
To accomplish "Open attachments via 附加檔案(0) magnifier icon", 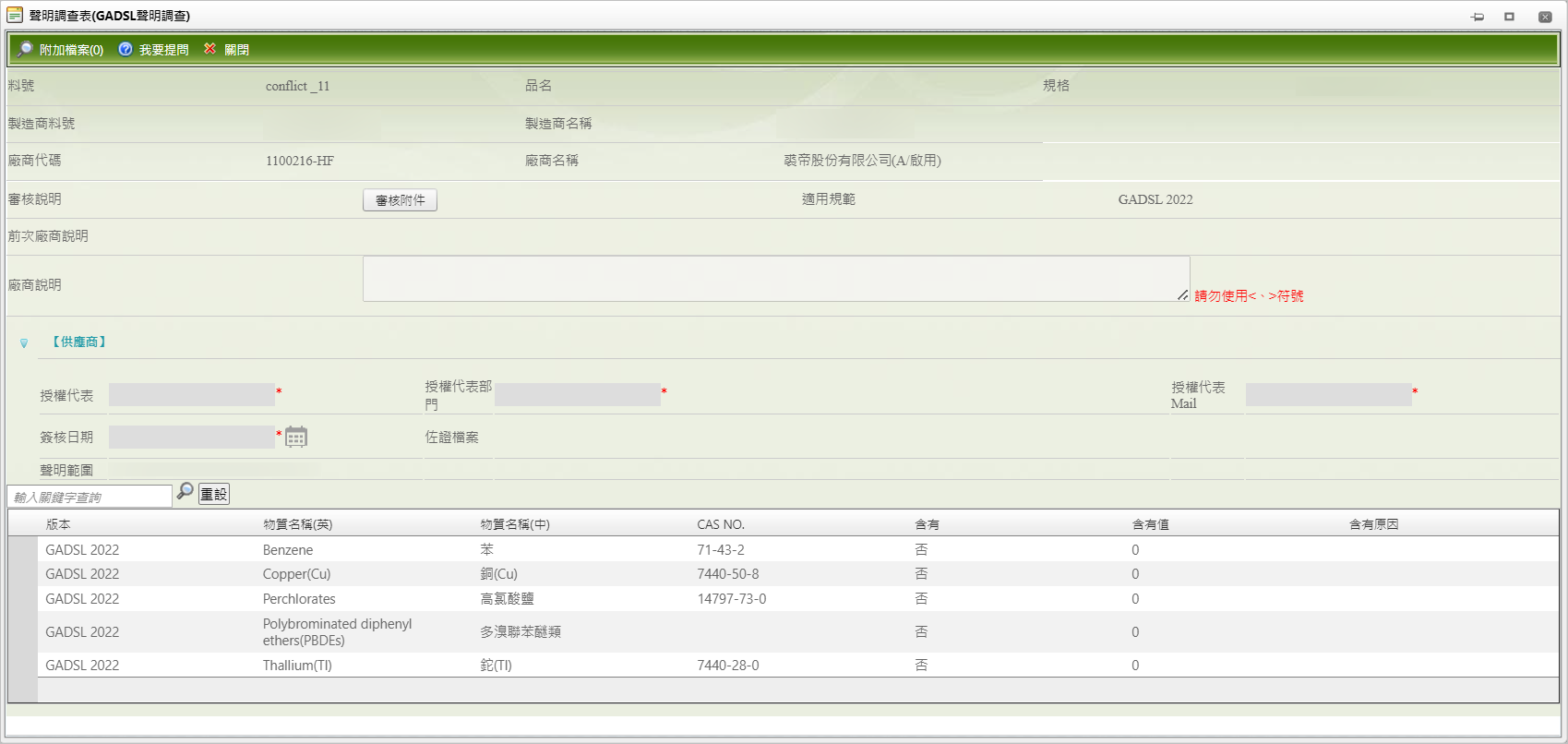I will pyautogui.click(x=25, y=49).
